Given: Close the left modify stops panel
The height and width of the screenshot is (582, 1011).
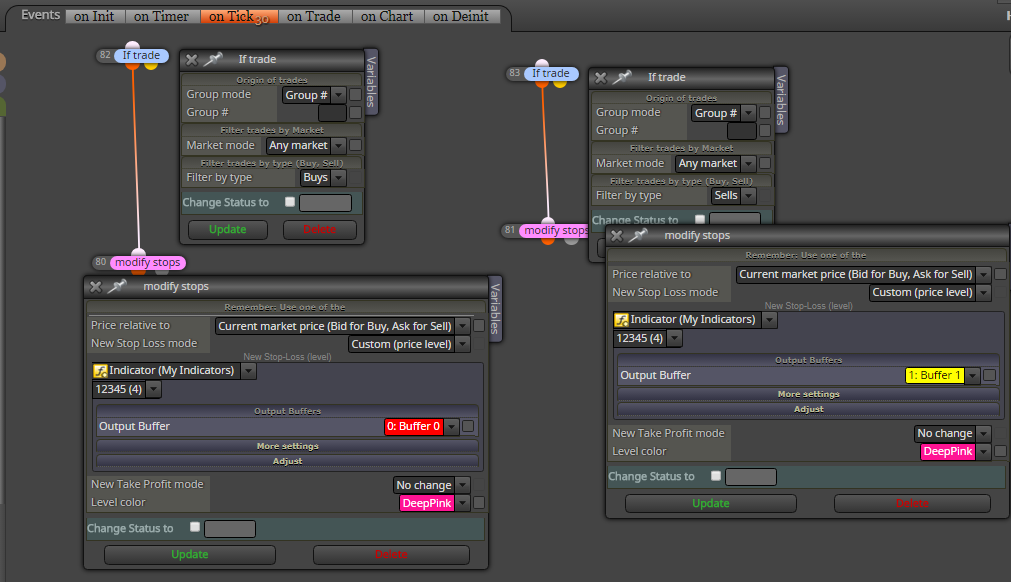Looking at the screenshot, I should click(x=96, y=287).
